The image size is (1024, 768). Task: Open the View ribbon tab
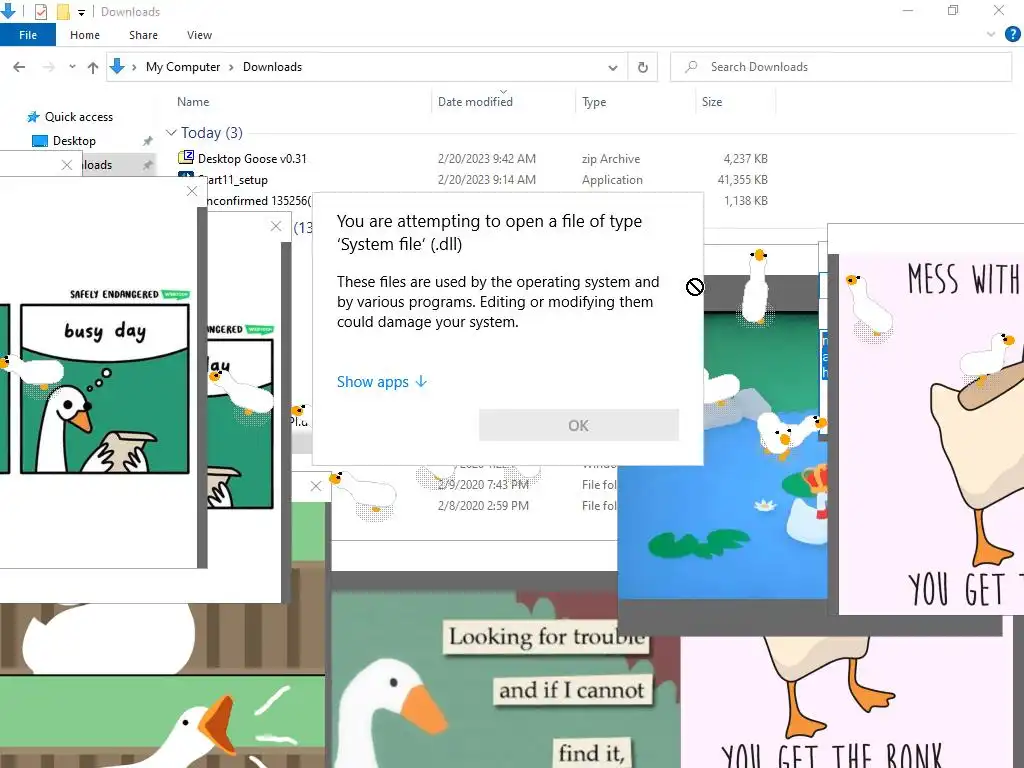pyautogui.click(x=199, y=35)
